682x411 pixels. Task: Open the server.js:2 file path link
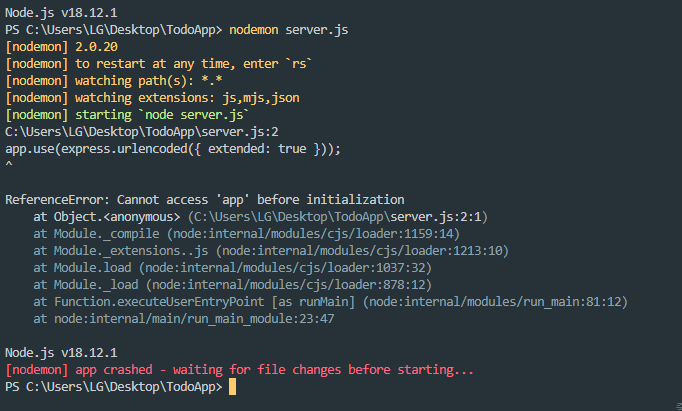coord(142,132)
